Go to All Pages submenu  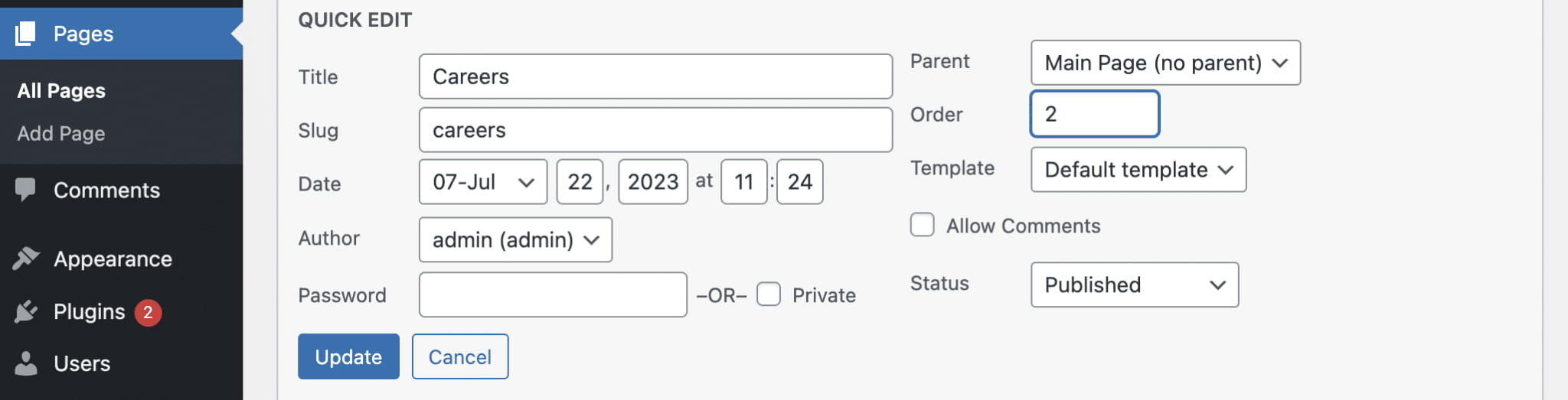pyautogui.click(x=61, y=90)
